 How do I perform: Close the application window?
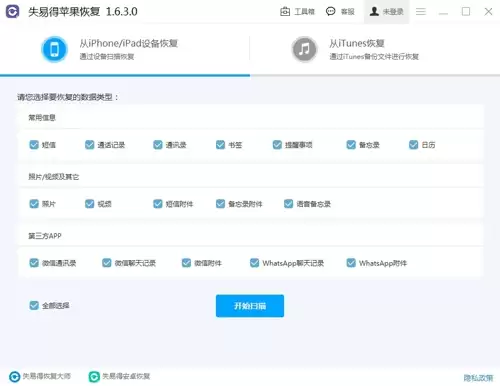[488, 12]
